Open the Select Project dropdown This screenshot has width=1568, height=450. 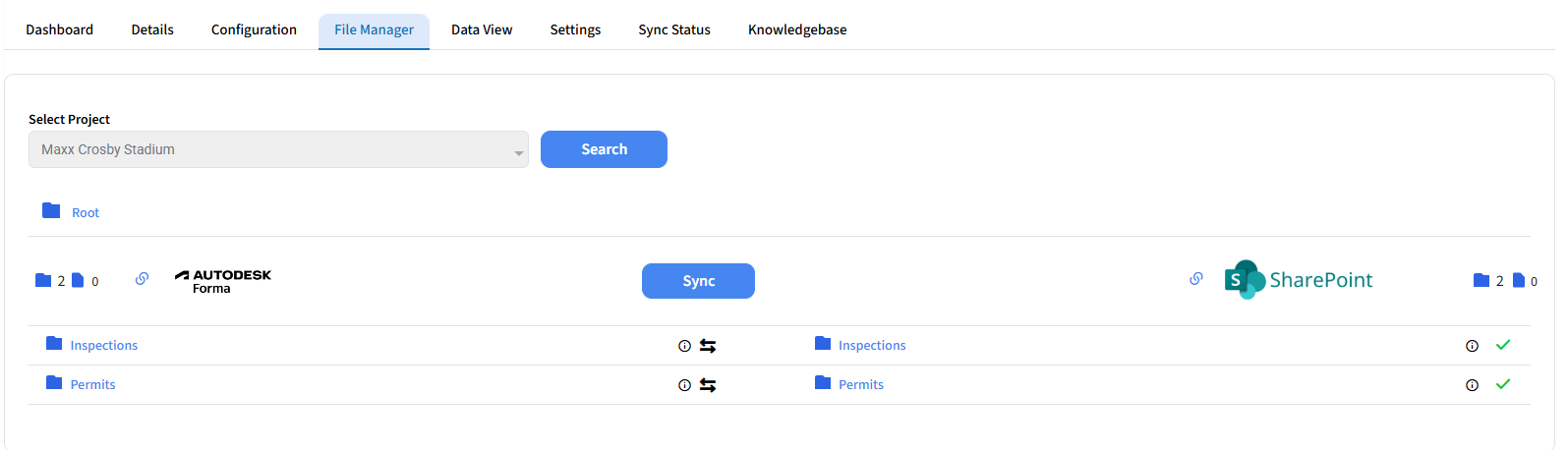pos(278,149)
